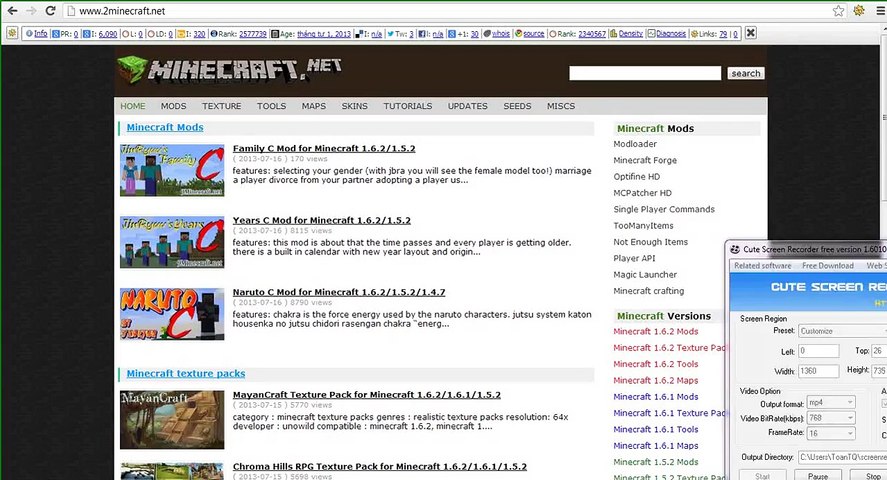Screen dimensions: 887x480
Task: Click the Twitter bird icon in SEO bar
Action: coord(390,34)
